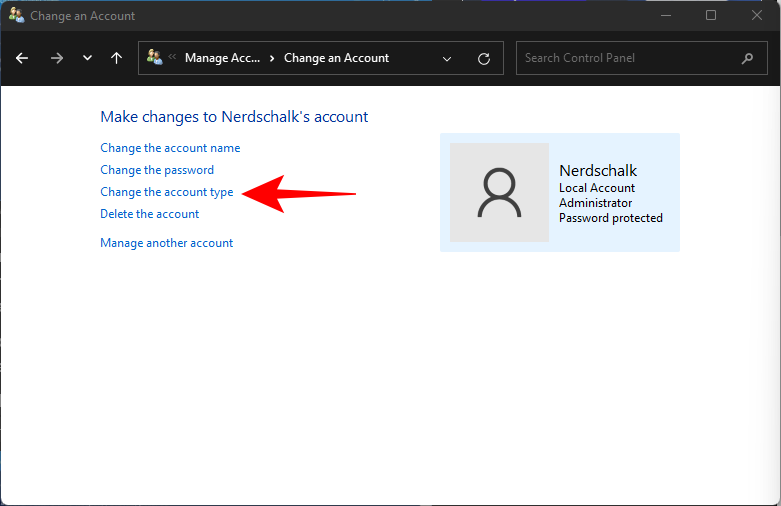Viewport: 781px width, 506px height.
Task: Click the Forward navigation arrow
Action: (56, 58)
